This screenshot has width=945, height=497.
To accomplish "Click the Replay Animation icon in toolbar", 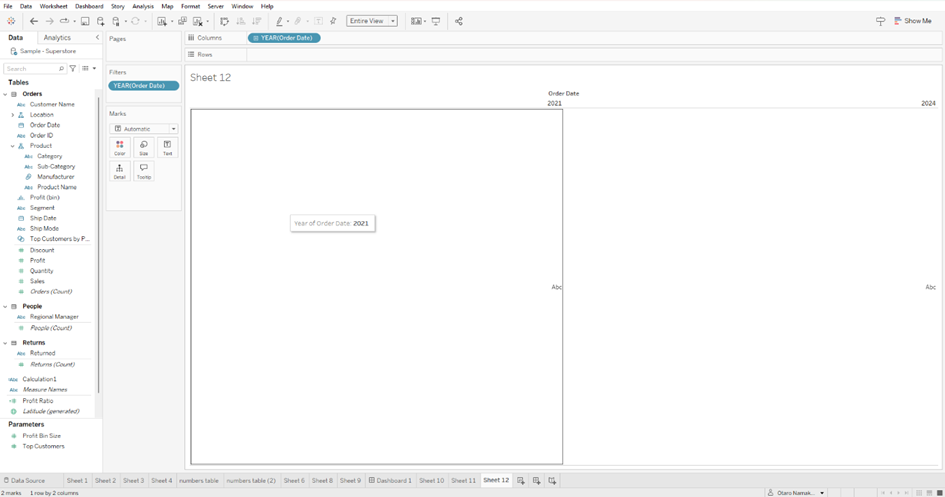I will point(64,21).
